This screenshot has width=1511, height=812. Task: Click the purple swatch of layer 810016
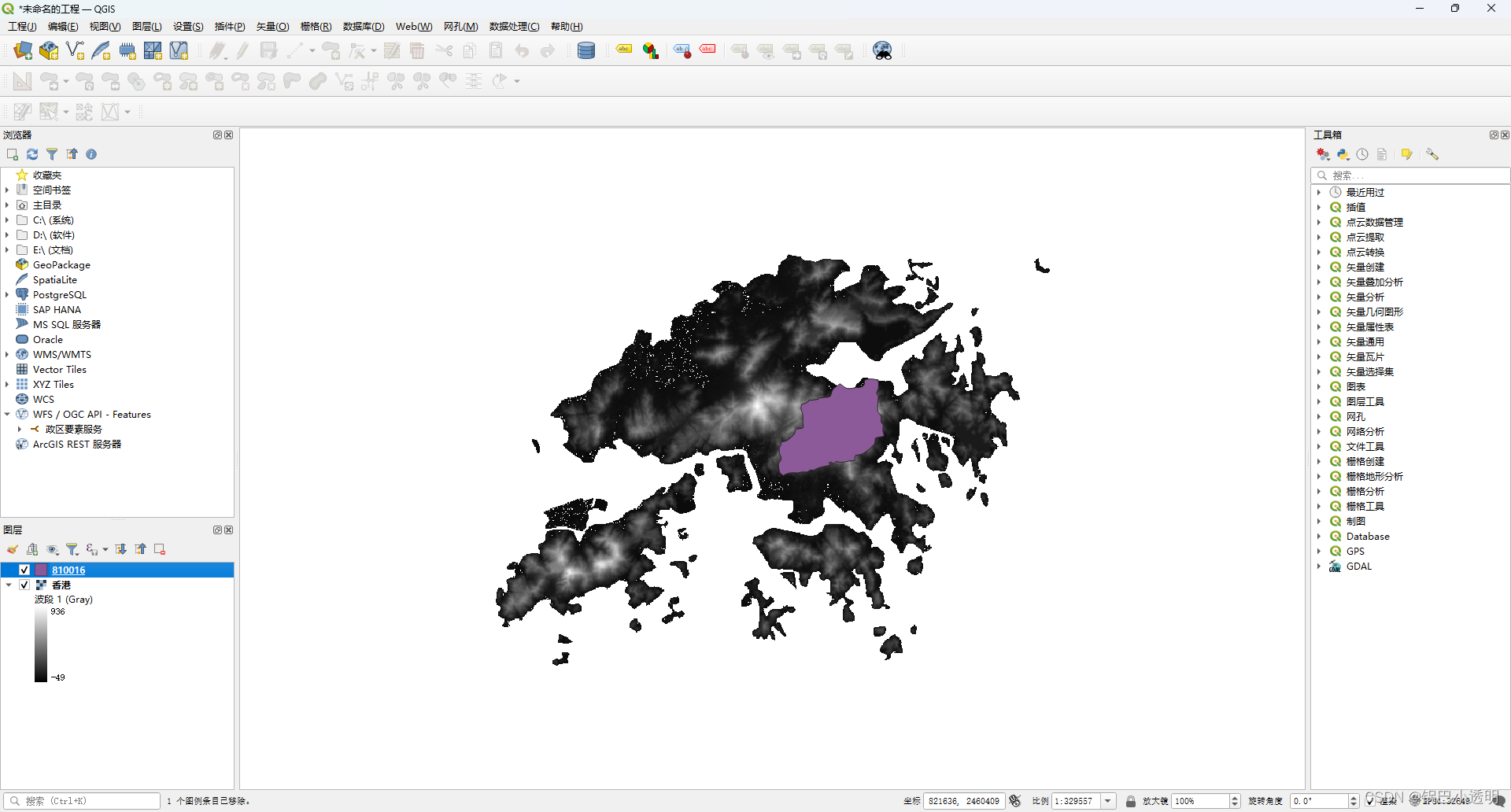coord(41,570)
